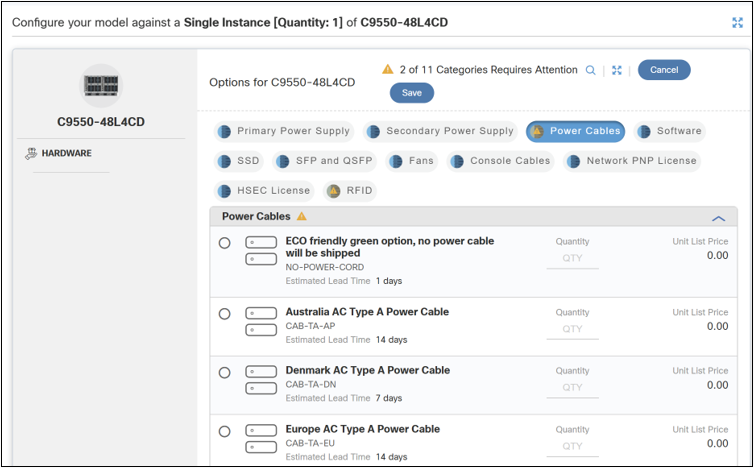Click the cable icon for NO-POWER-CORD option
The width and height of the screenshot is (754, 468).
pyautogui.click(x=261, y=251)
